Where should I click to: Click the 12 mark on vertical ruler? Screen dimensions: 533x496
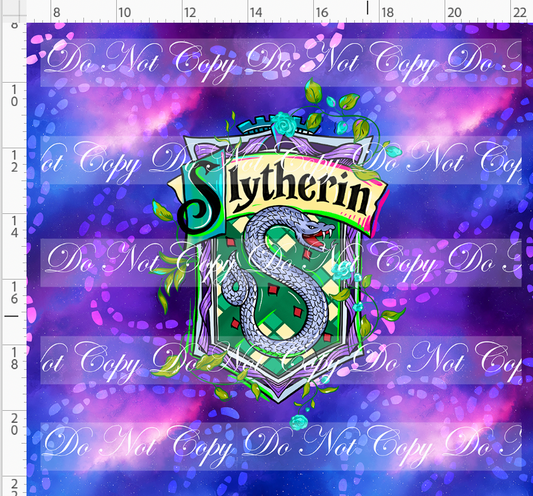[14, 161]
